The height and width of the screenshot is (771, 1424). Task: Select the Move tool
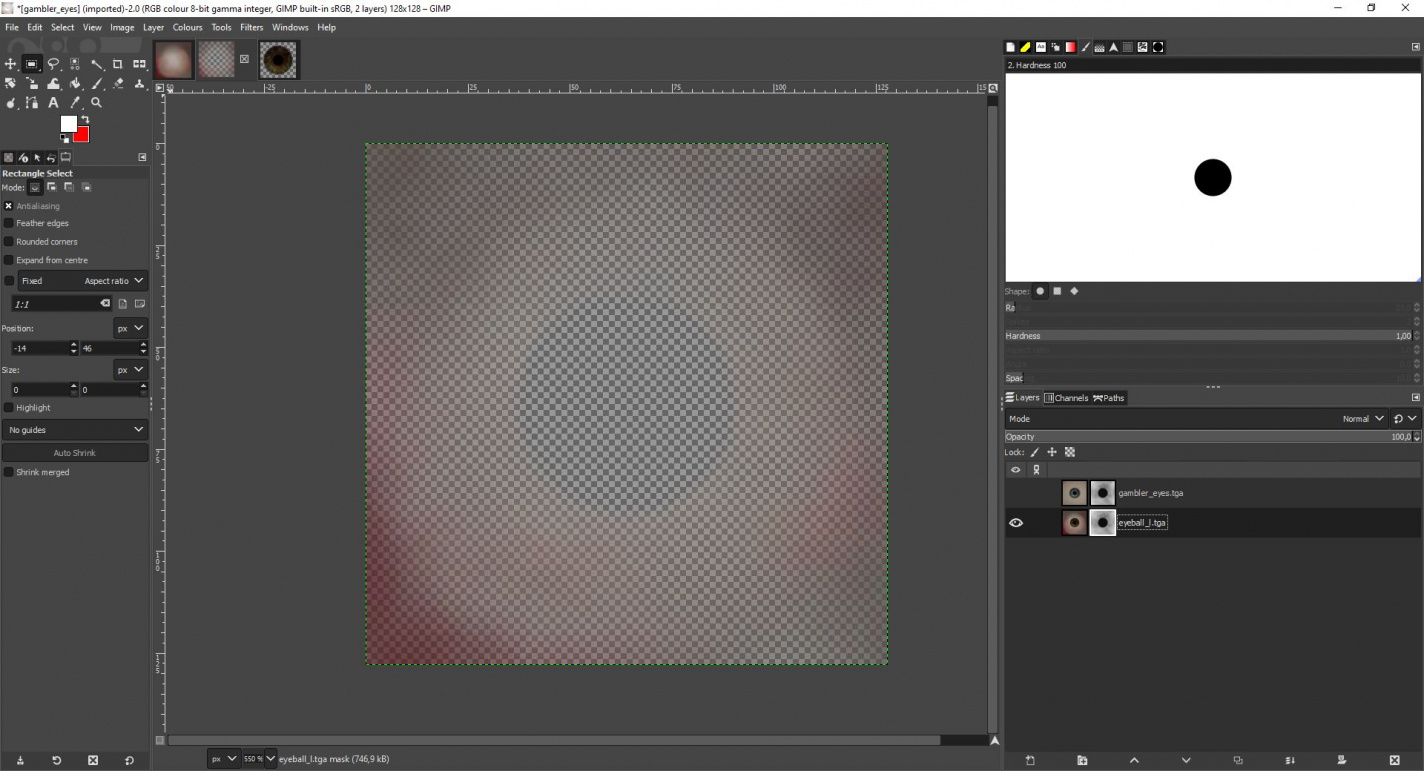click(x=11, y=64)
